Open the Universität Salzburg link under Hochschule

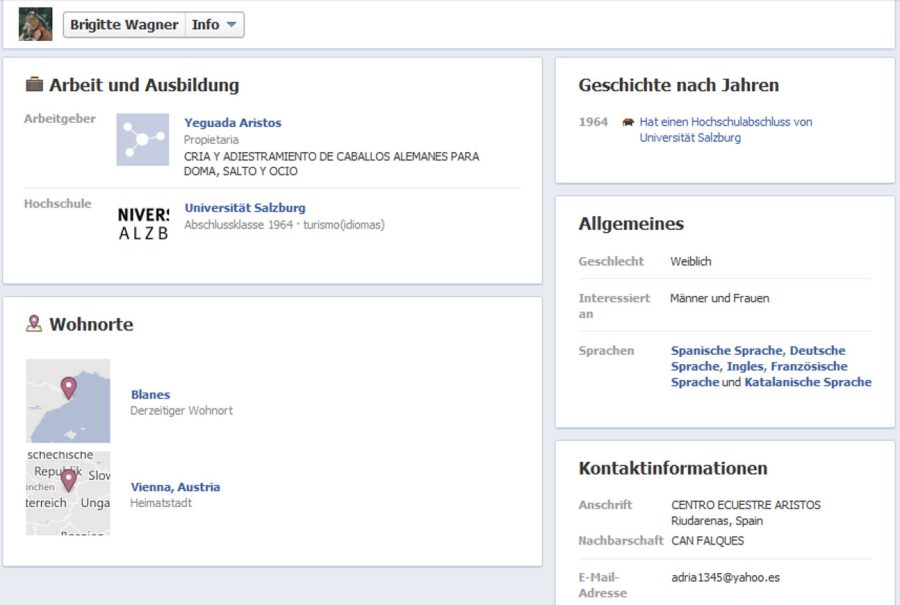coord(244,208)
